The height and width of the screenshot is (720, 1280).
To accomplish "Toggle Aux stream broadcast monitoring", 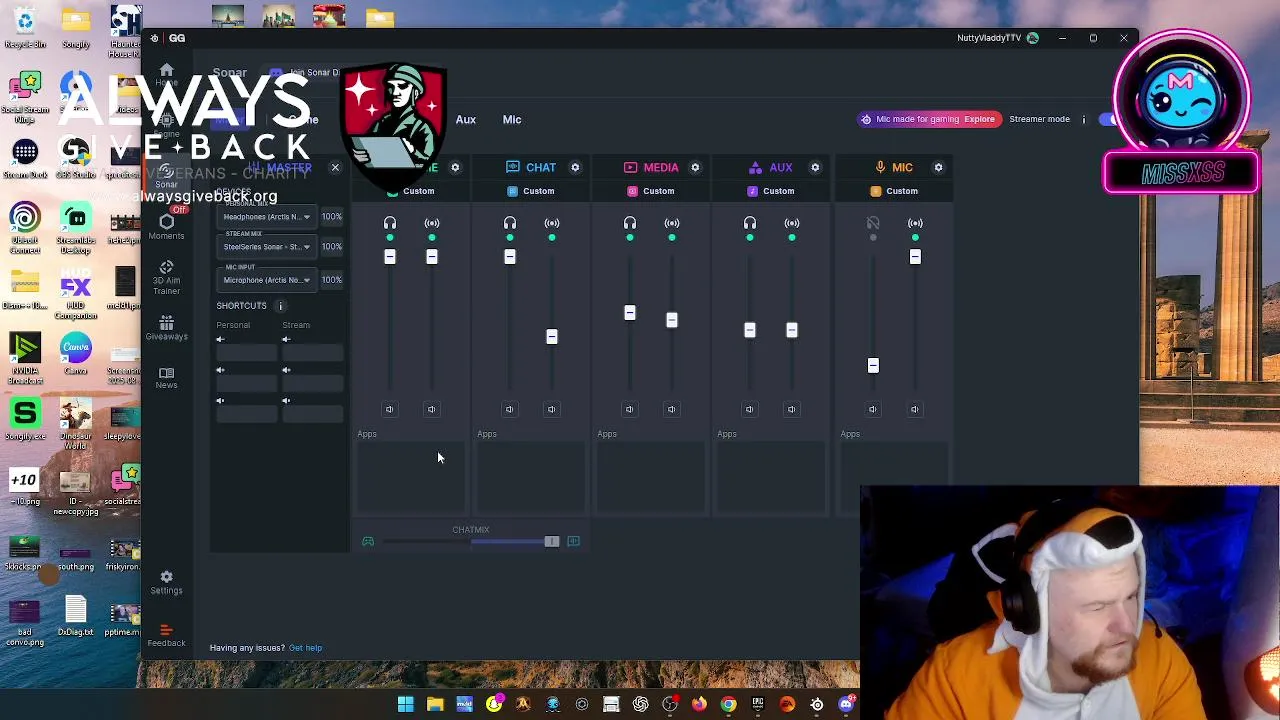I will click(792, 223).
